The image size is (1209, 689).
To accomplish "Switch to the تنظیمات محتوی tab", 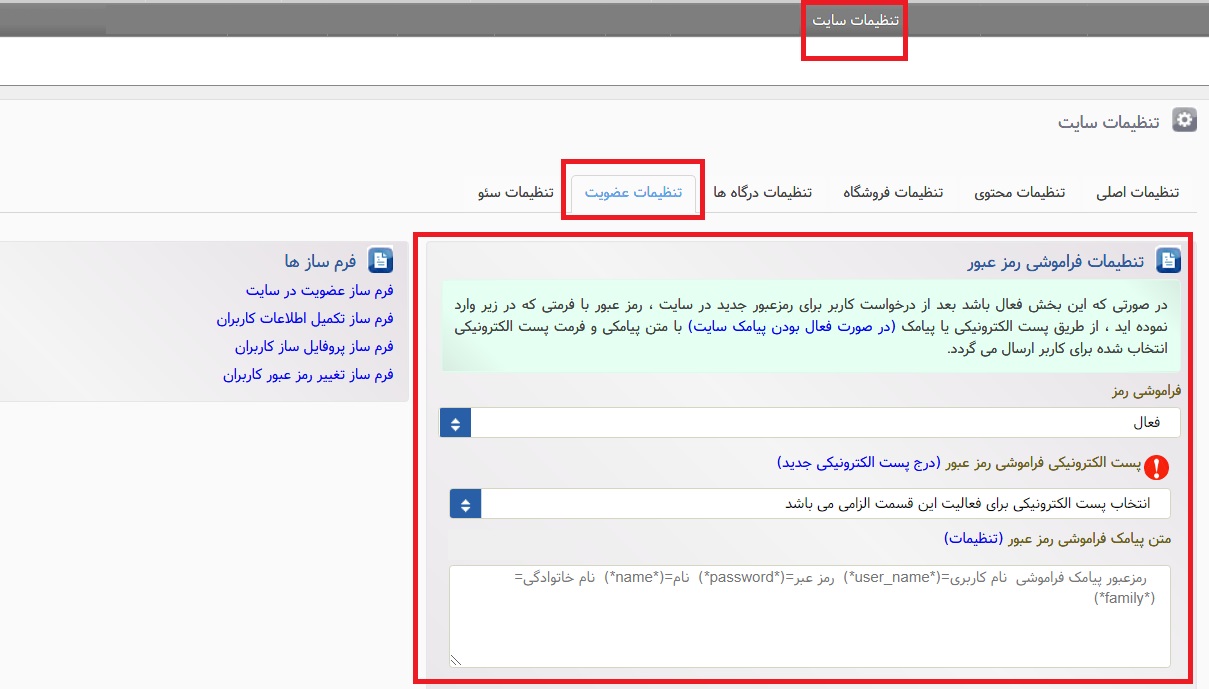I will pos(1019,192).
